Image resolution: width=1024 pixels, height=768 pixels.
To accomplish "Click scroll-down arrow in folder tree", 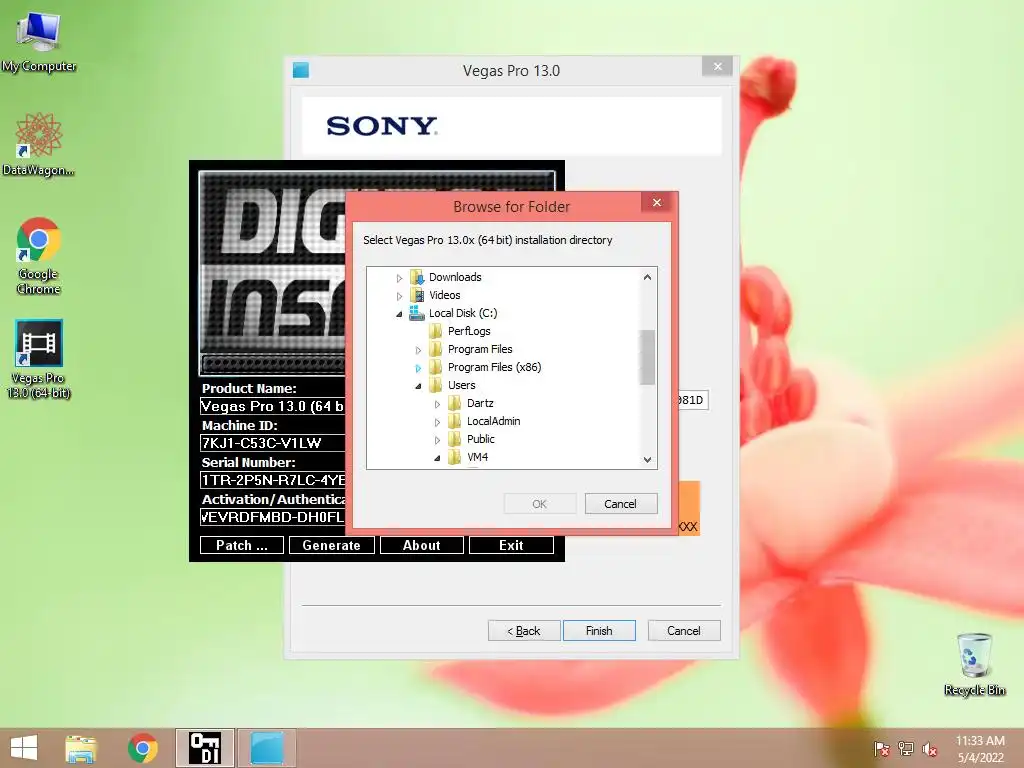I will point(647,459).
